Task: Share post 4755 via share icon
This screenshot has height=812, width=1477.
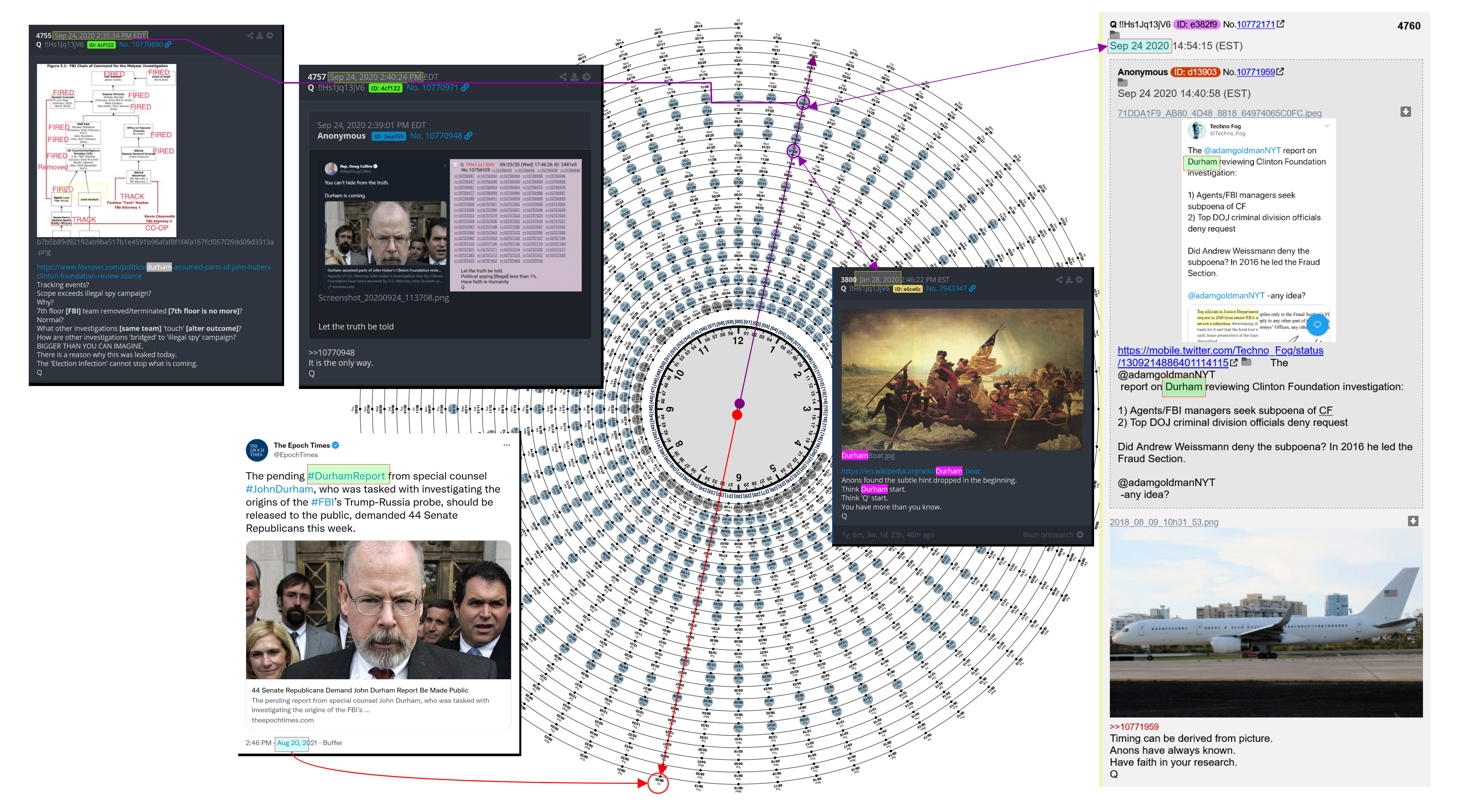Action: click(x=250, y=36)
